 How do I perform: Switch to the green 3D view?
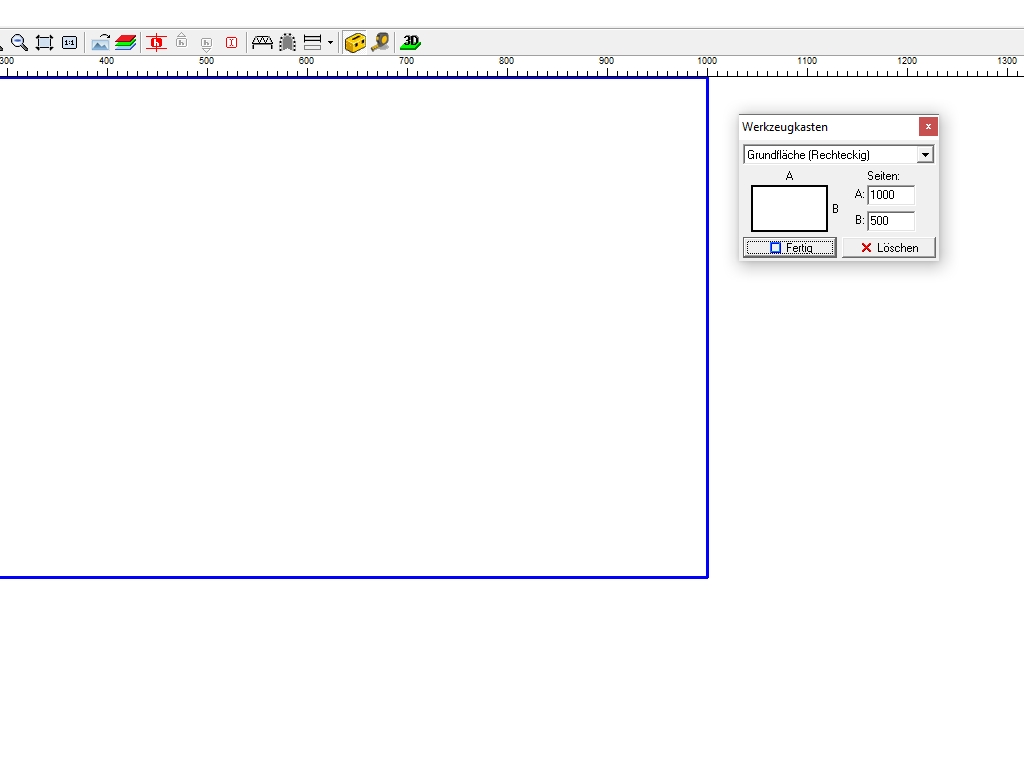(x=410, y=42)
